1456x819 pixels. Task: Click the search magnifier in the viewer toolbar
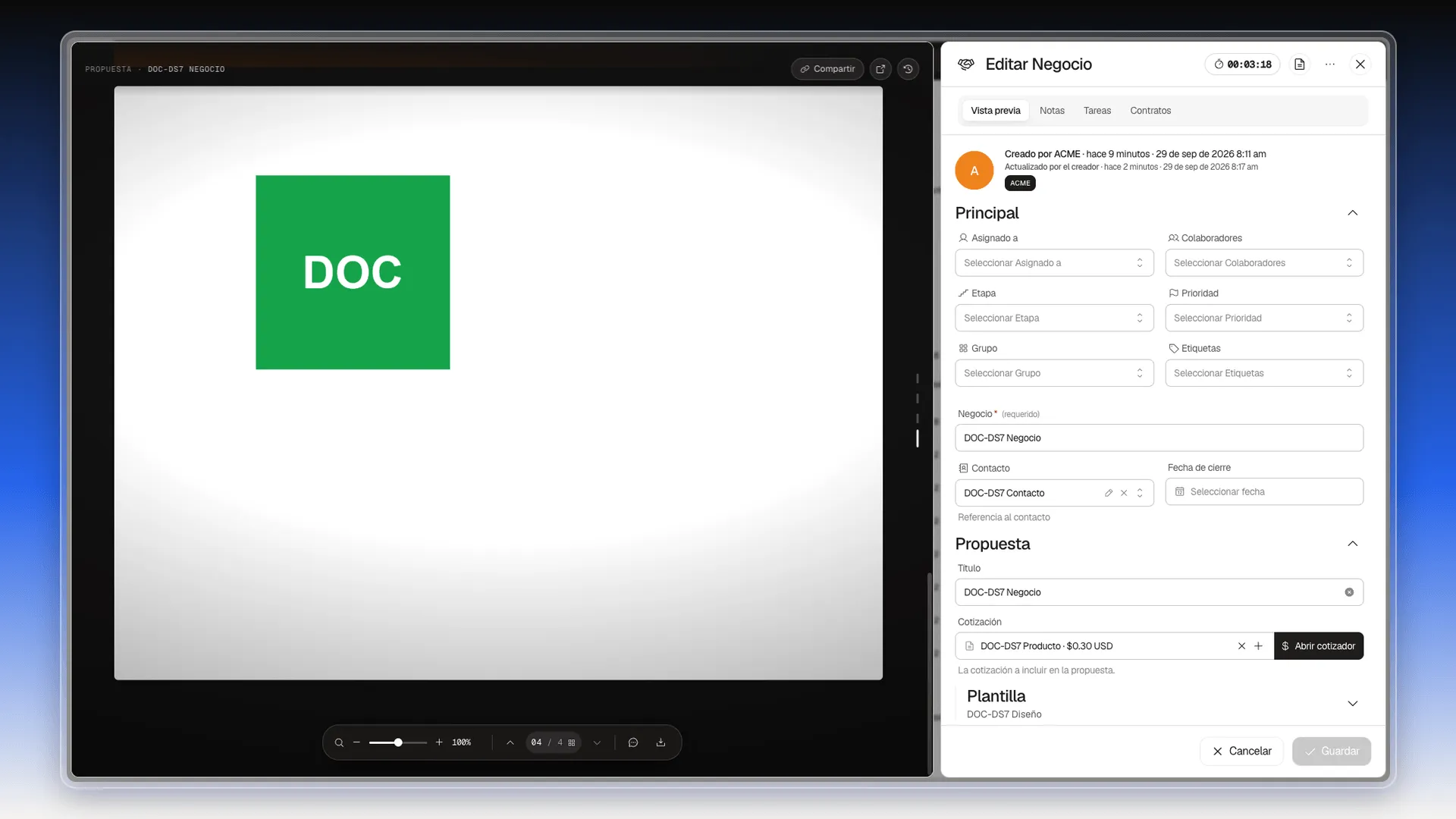click(339, 742)
